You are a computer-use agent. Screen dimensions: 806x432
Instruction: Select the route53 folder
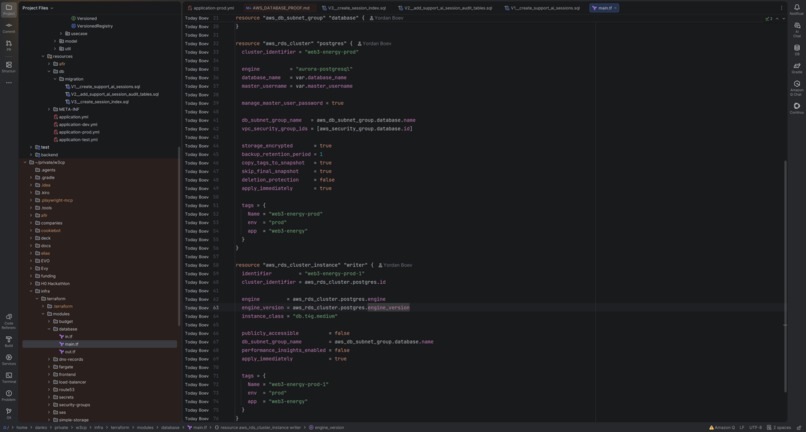(64, 390)
